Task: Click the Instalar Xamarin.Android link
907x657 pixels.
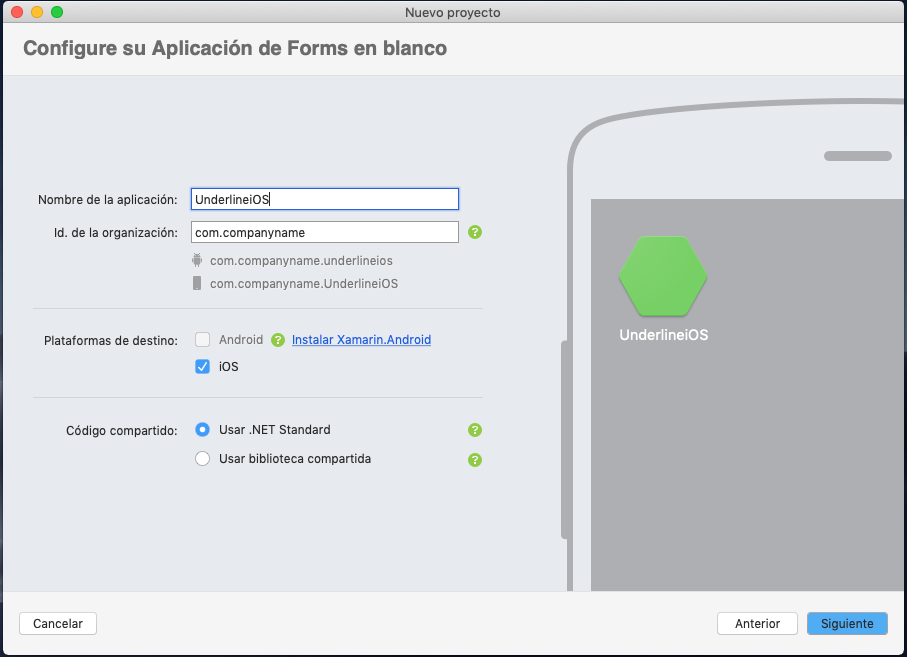Action: [361, 340]
